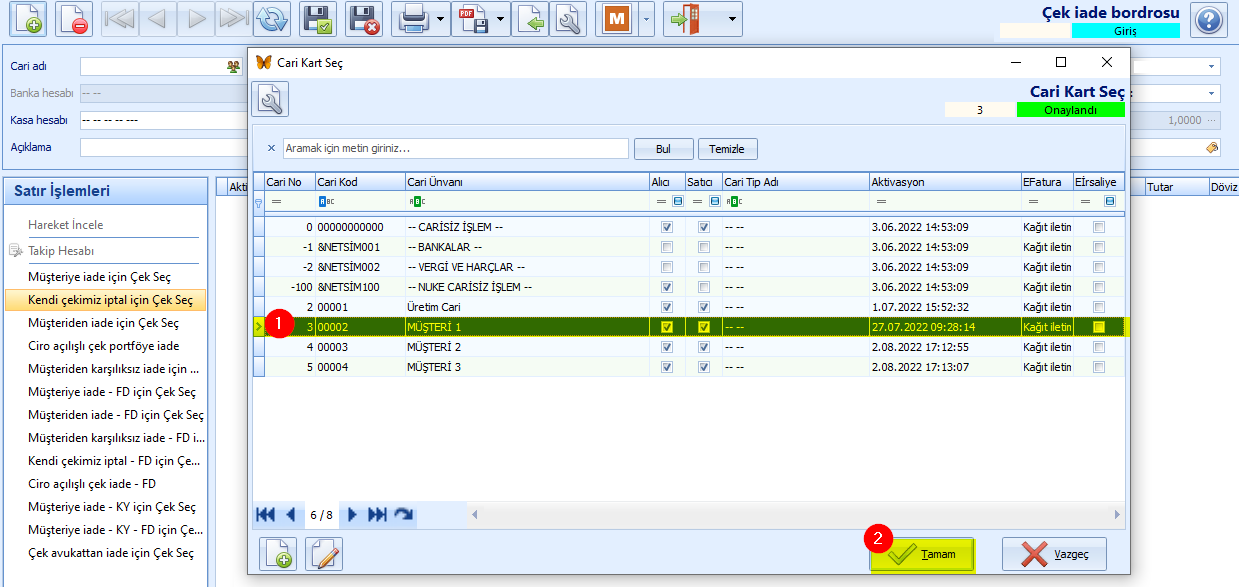Click the search text input field
This screenshot has width=1239, height=587.
455,148
